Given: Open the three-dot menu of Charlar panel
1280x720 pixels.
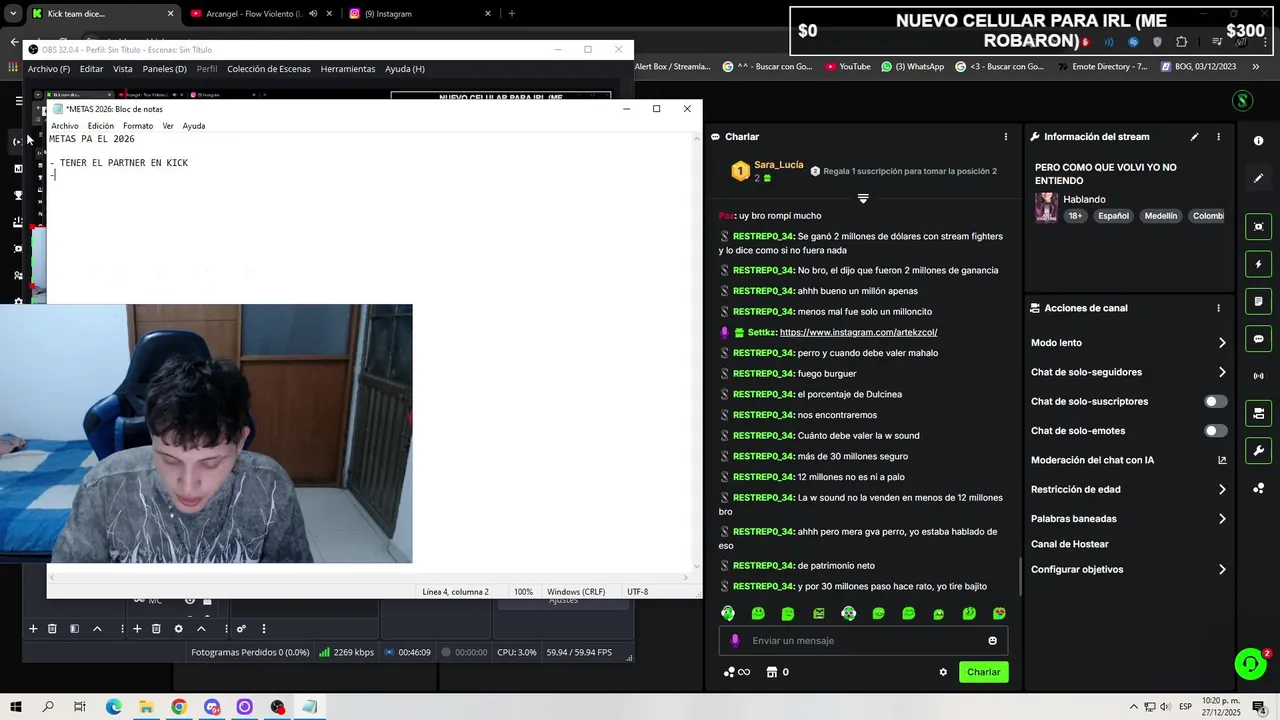Looking at the screenshot, I should point(1006,137).
